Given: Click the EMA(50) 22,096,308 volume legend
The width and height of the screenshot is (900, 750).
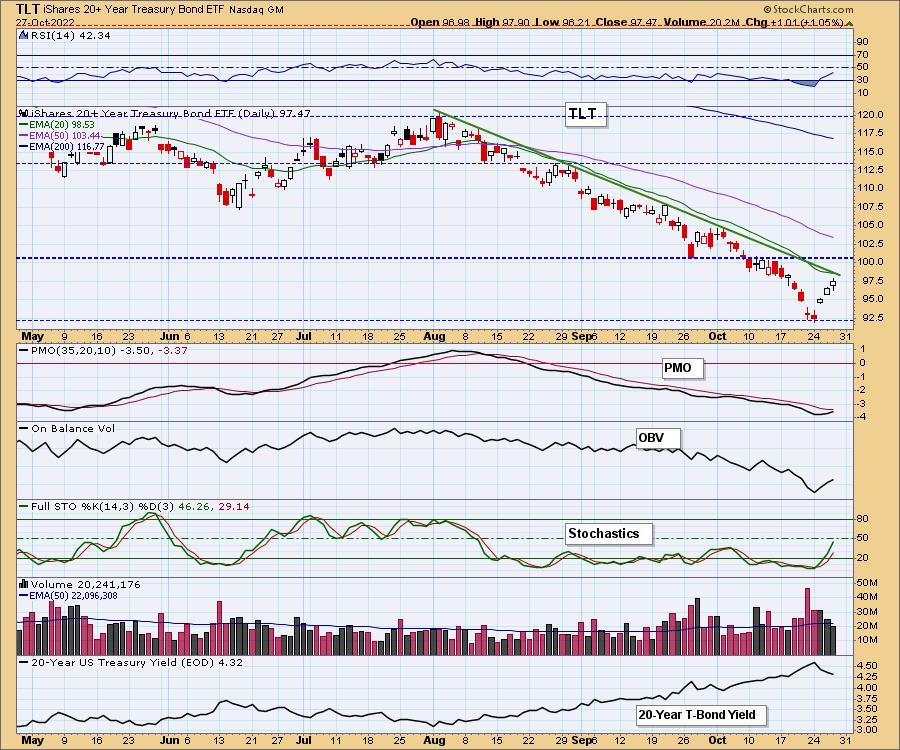Looking at the screenshot, I should 73,596.
